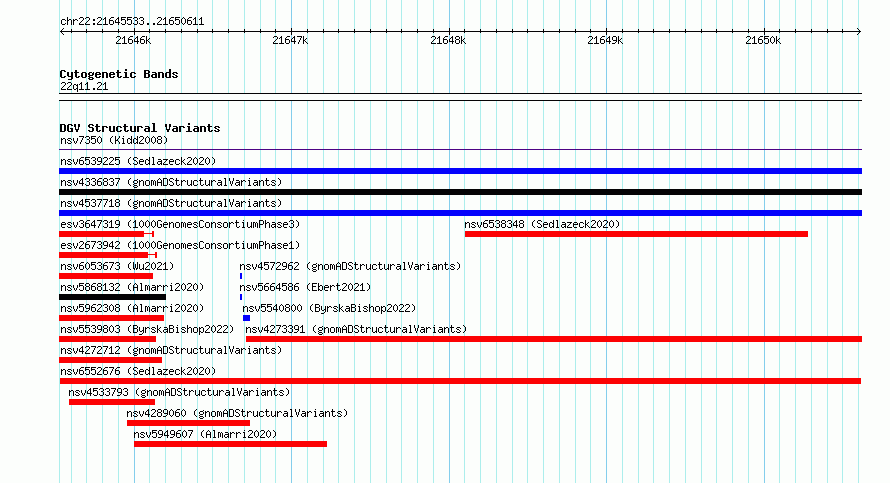Click blue square under nsv5540800

(246, 318)
